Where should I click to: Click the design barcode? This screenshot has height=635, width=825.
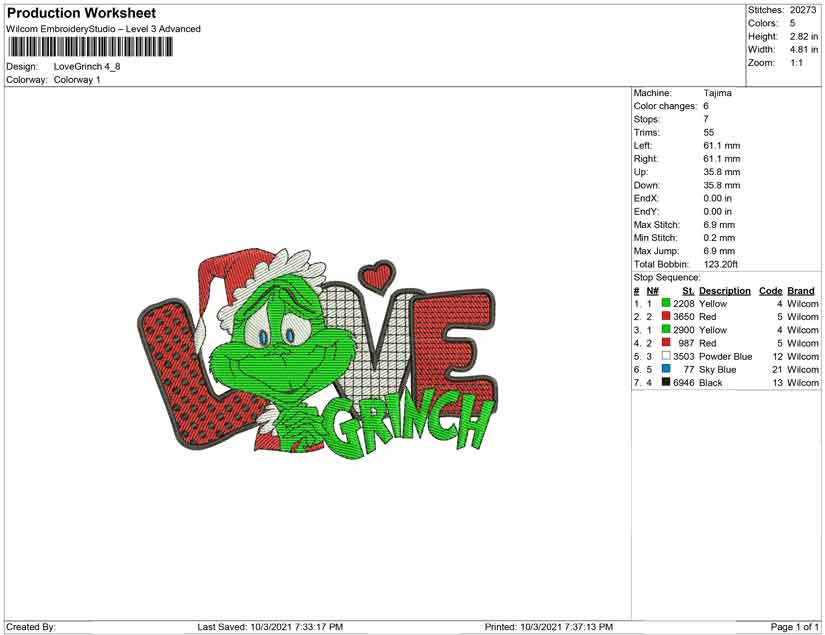click(x=92, y=45)
